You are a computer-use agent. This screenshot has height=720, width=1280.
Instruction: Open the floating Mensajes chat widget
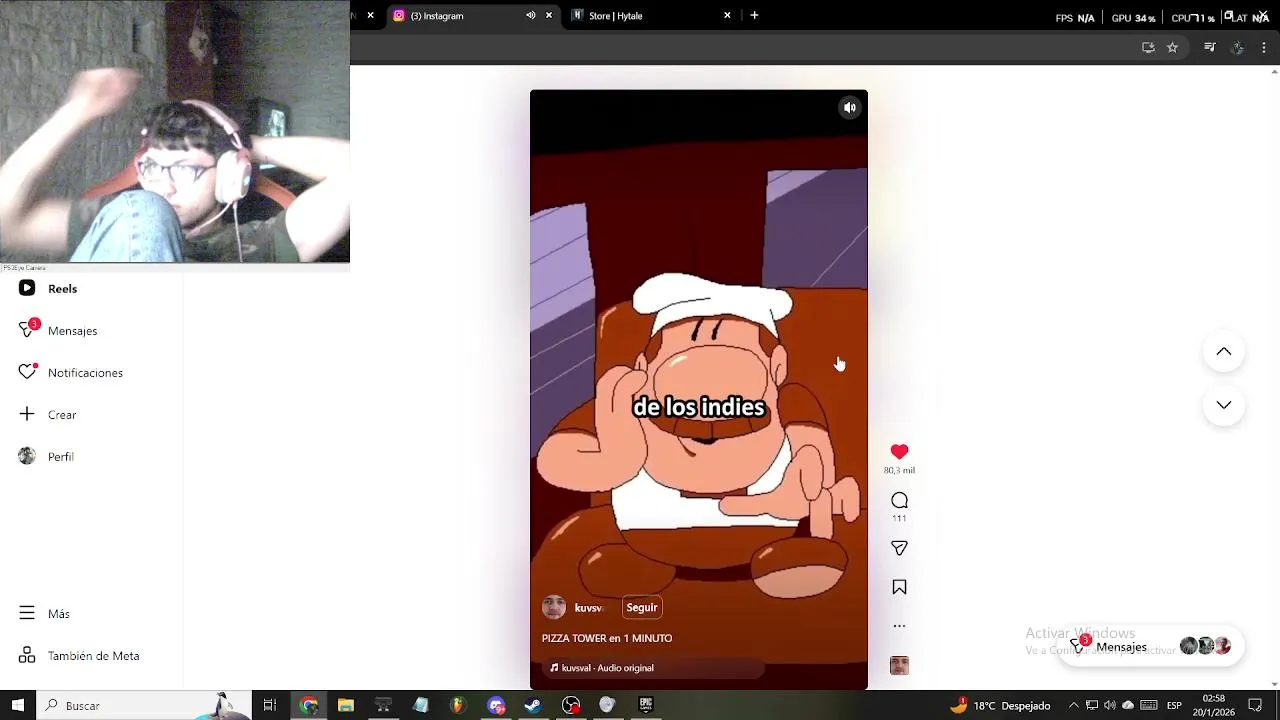click(x=1150, y=646)
